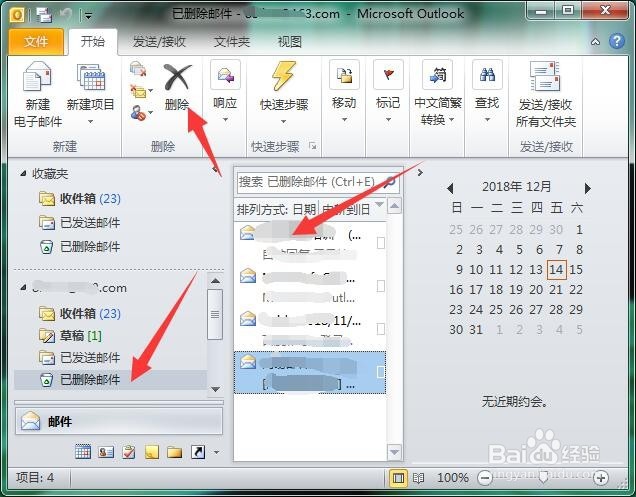Click the 100% zoom level
The height and width of the screenshot is (497, 636).
452,478
